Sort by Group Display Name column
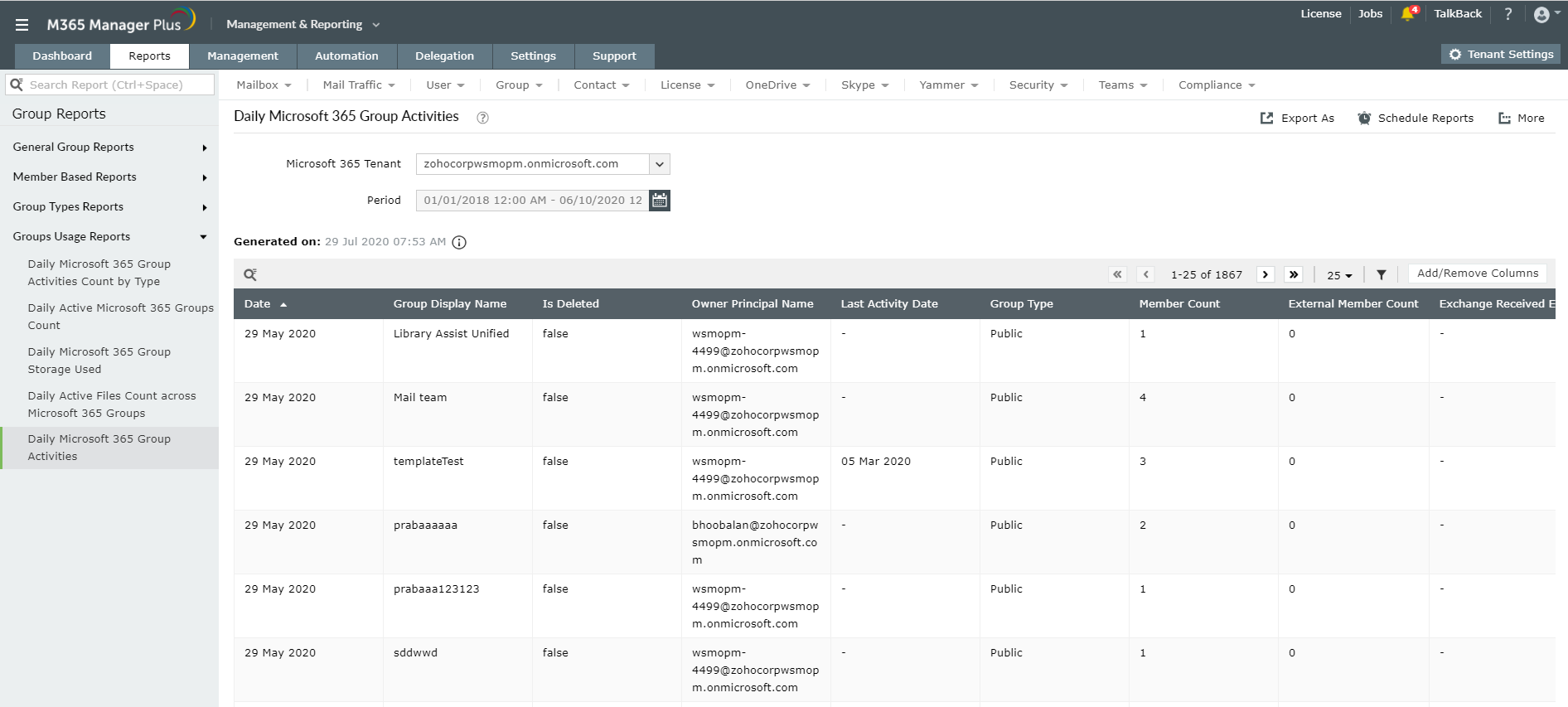The height and width of the screenshot is (707, 1568). [450, 304]
